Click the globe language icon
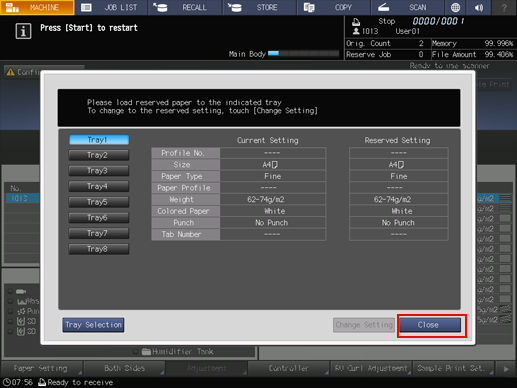Viewport: 517px width, 388px height. click(455, 7)
